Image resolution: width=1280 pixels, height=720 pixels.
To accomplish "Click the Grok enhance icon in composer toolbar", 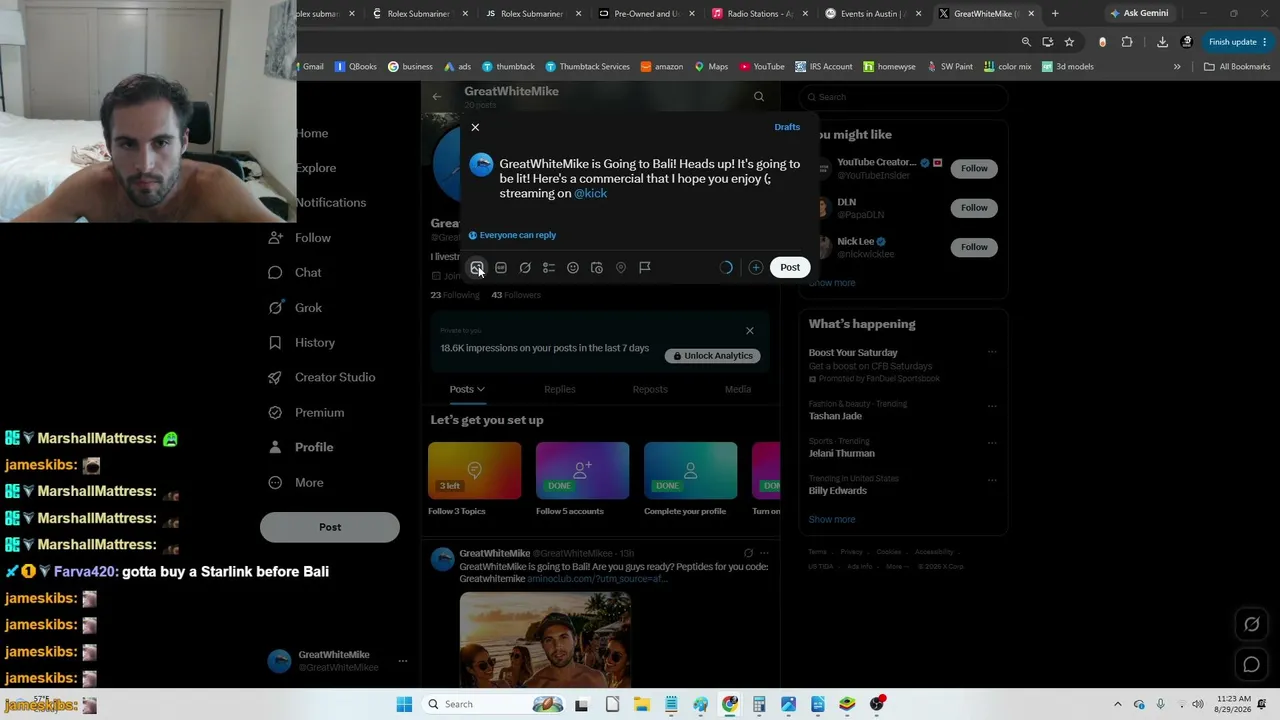I will click(525, 268).
